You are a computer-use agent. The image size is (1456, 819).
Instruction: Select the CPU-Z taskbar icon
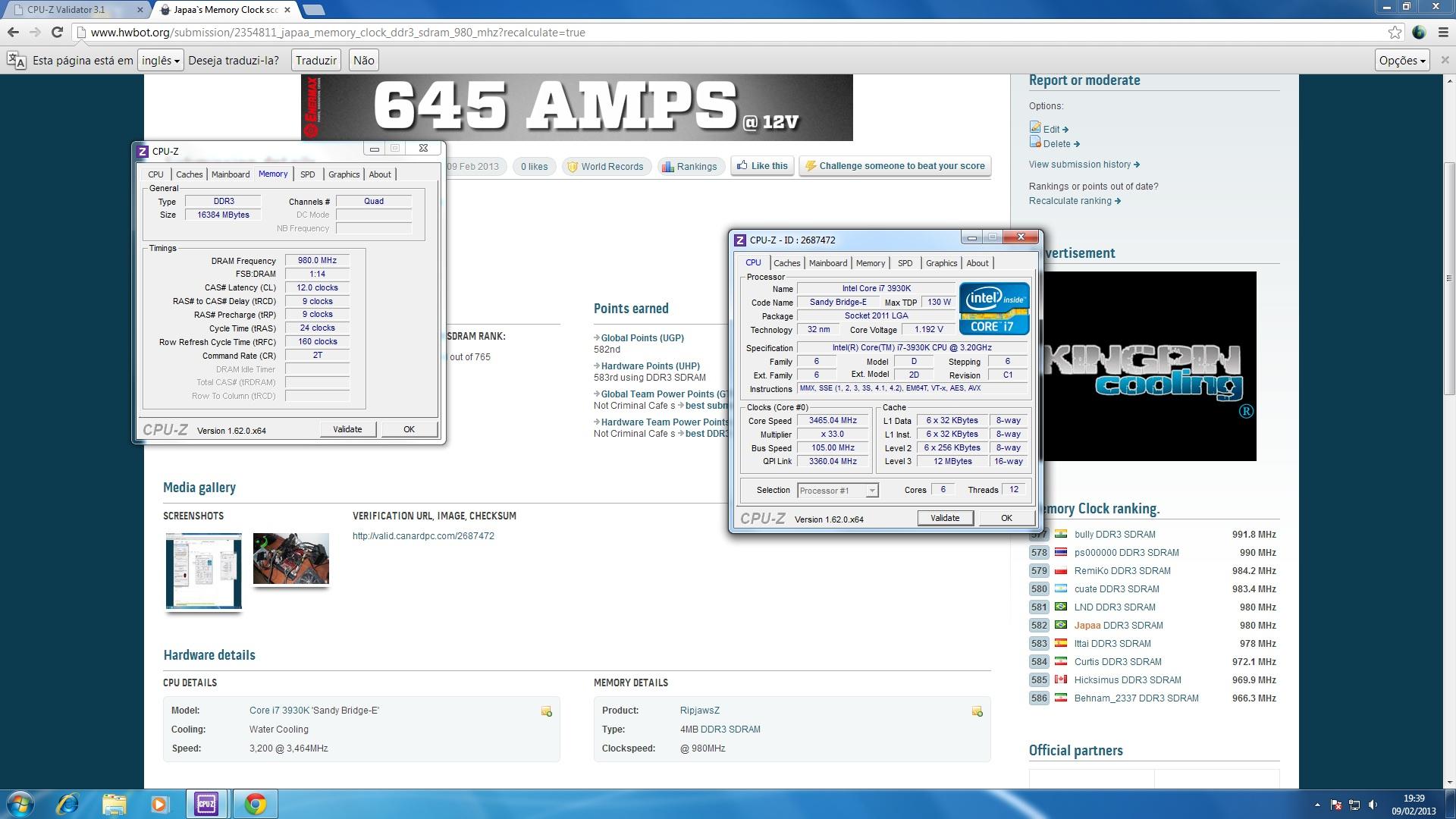pyautogui.click(x=206, y=804)
